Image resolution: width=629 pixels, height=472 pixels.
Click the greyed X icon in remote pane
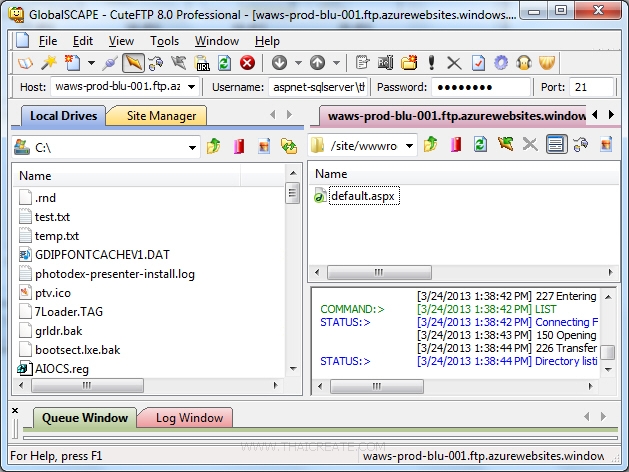click(530, 144)
